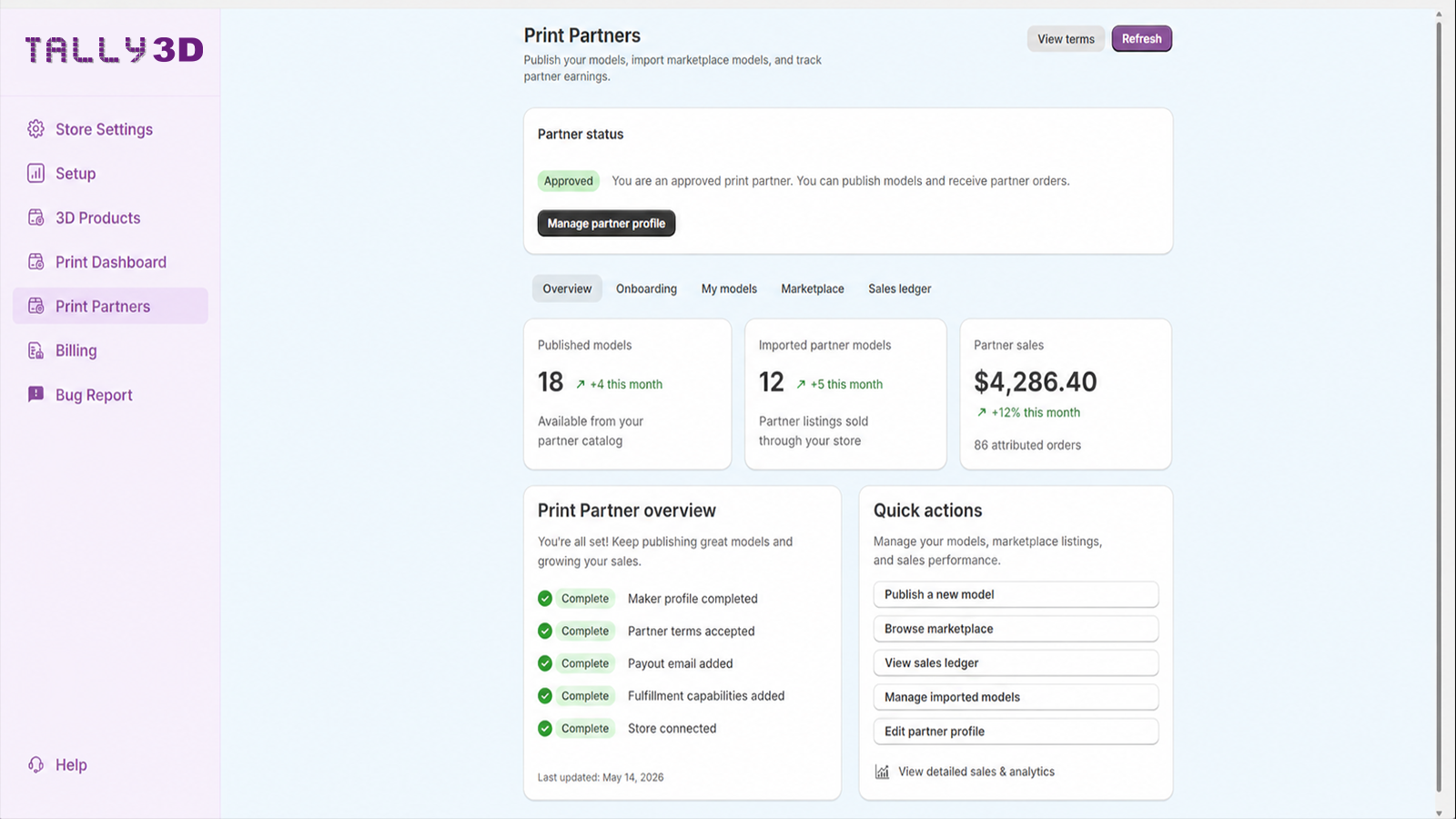Switch to the Onboarding tab

(x=646, y=288)
